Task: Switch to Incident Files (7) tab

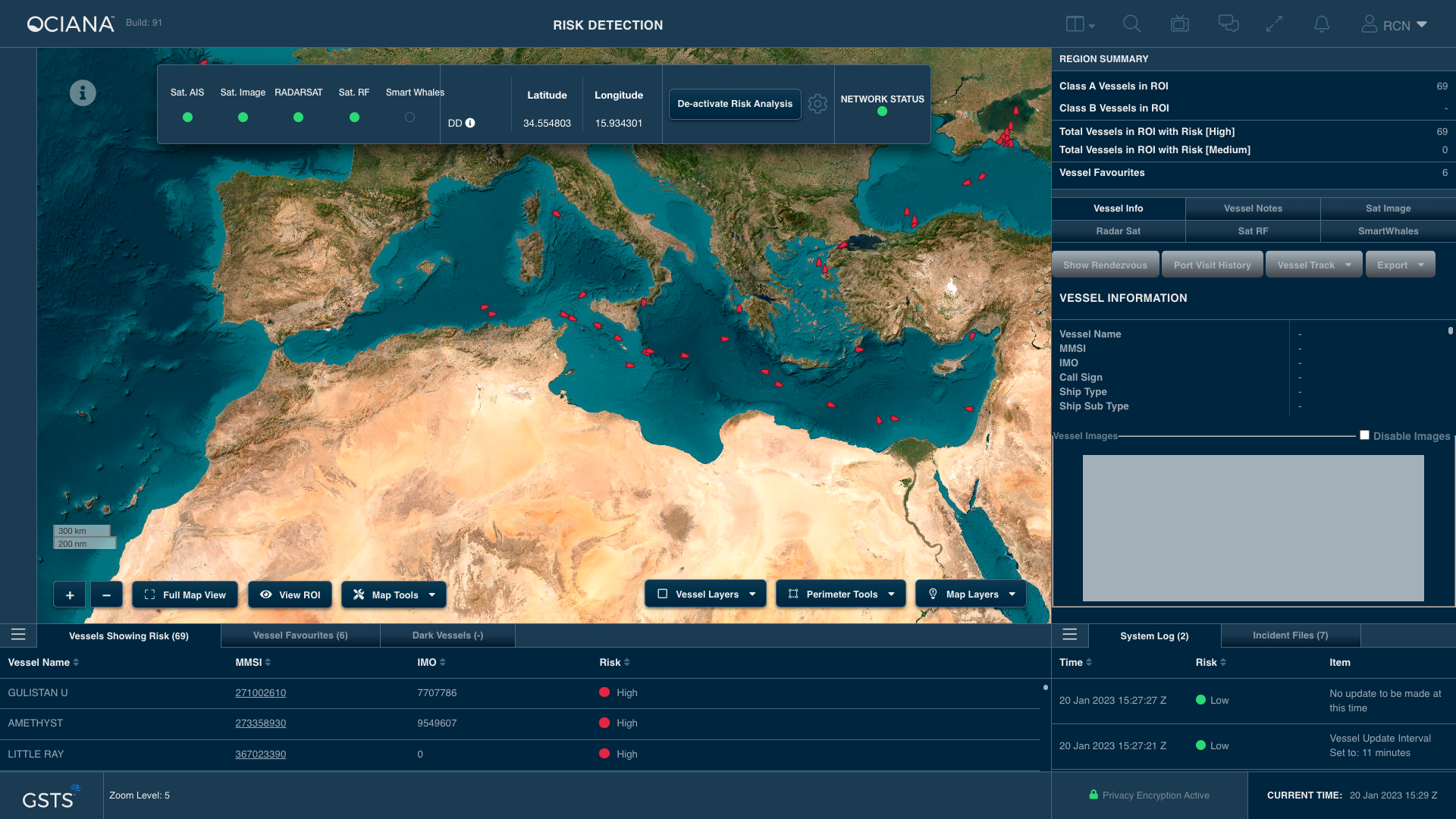Action: click(1291, 635)
